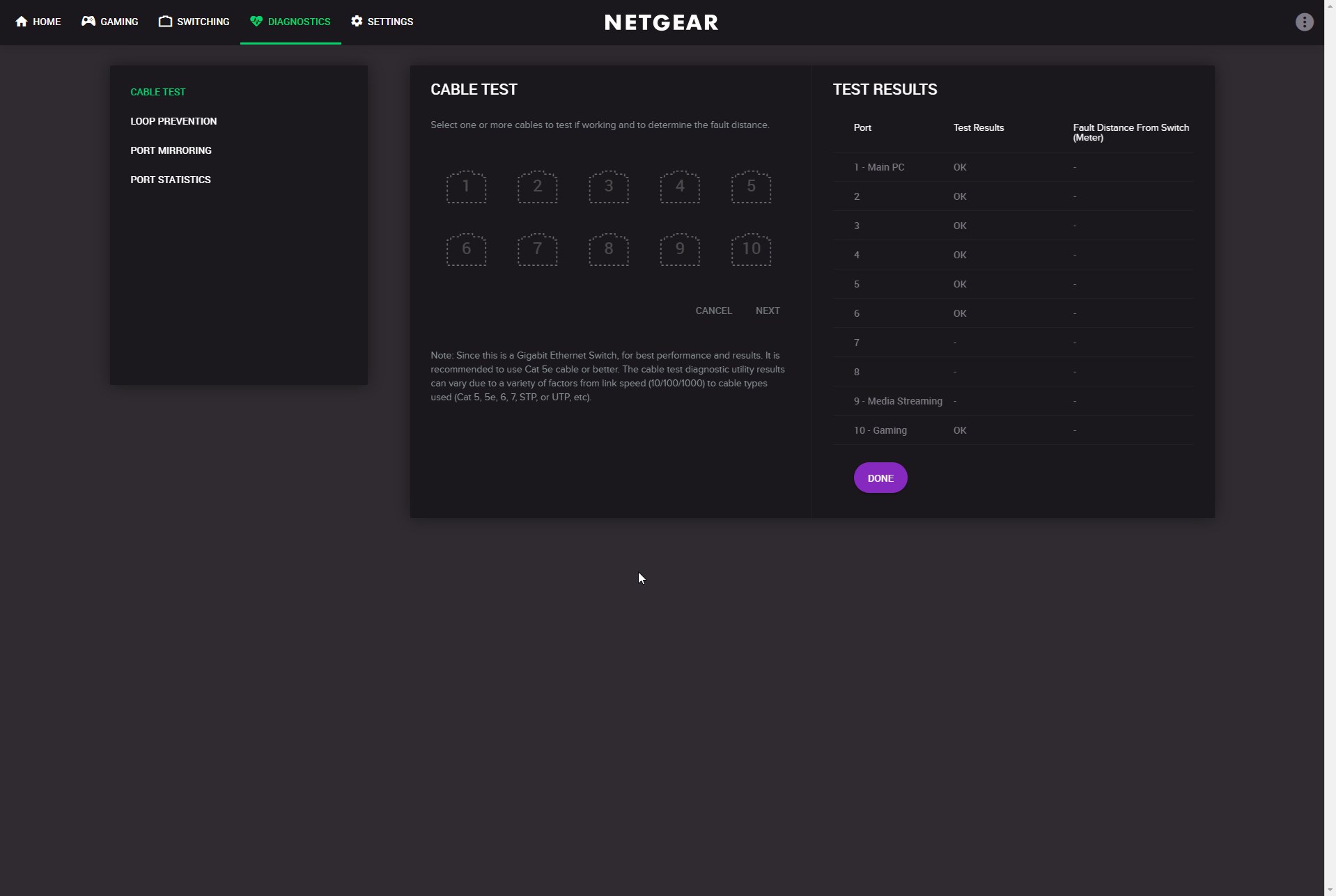Click Next to run cable test

pyautogui.click(x=768, y=311)
